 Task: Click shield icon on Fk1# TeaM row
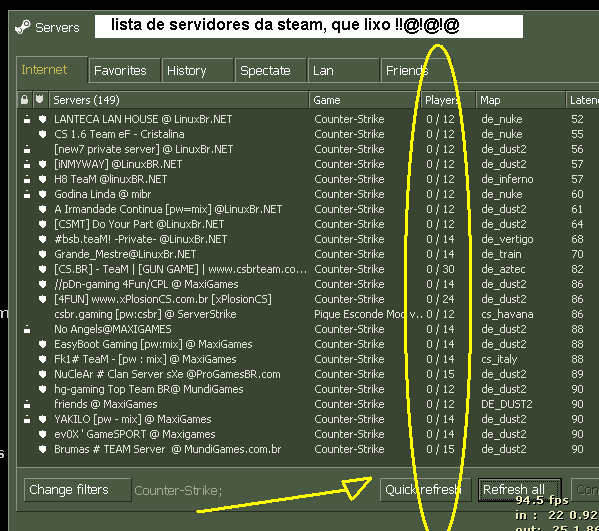point(42,359)
